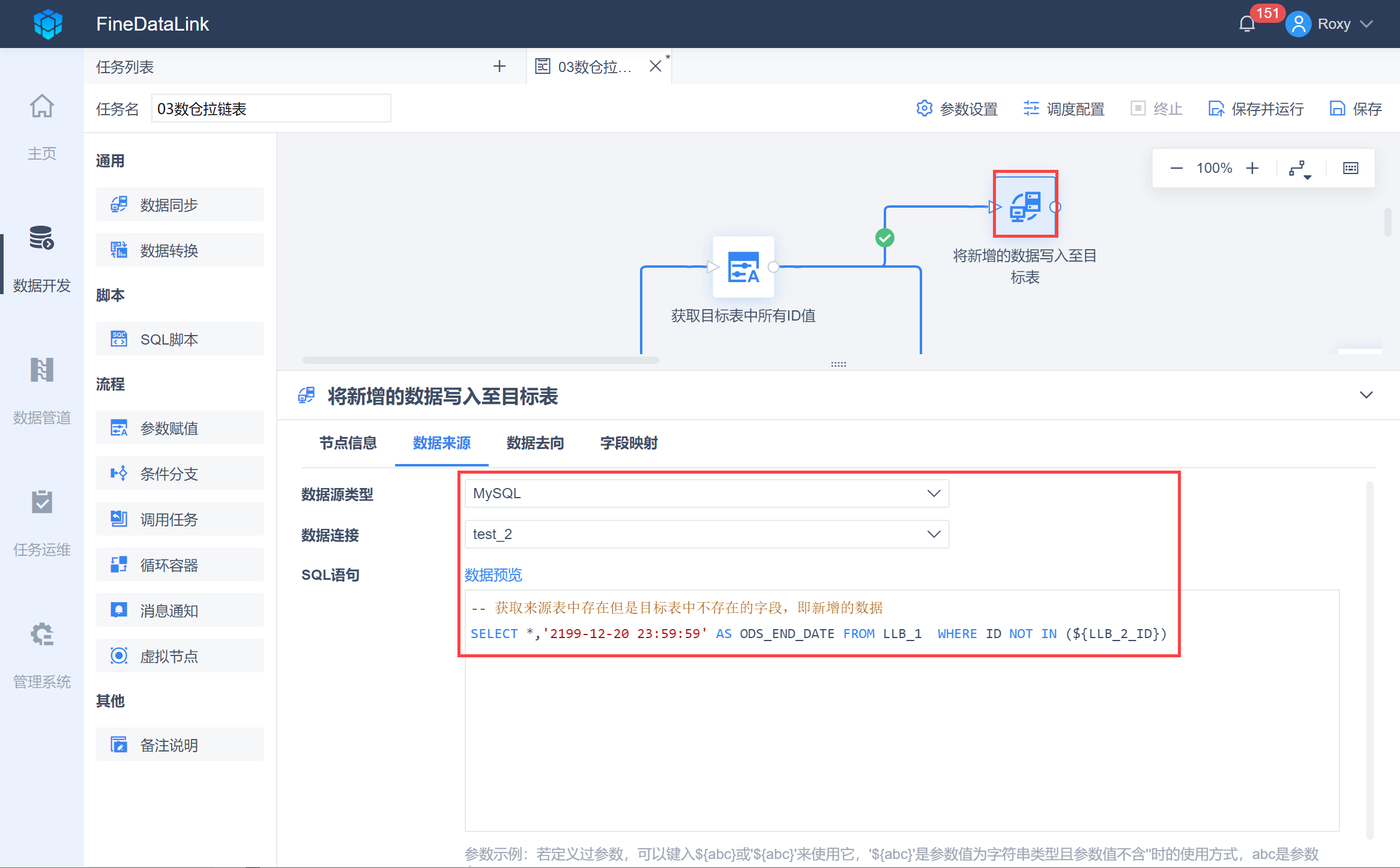Select the 获取目标表中所有ID值 node icon
The image size is (1400, 868).
click(x=743, y=268)
